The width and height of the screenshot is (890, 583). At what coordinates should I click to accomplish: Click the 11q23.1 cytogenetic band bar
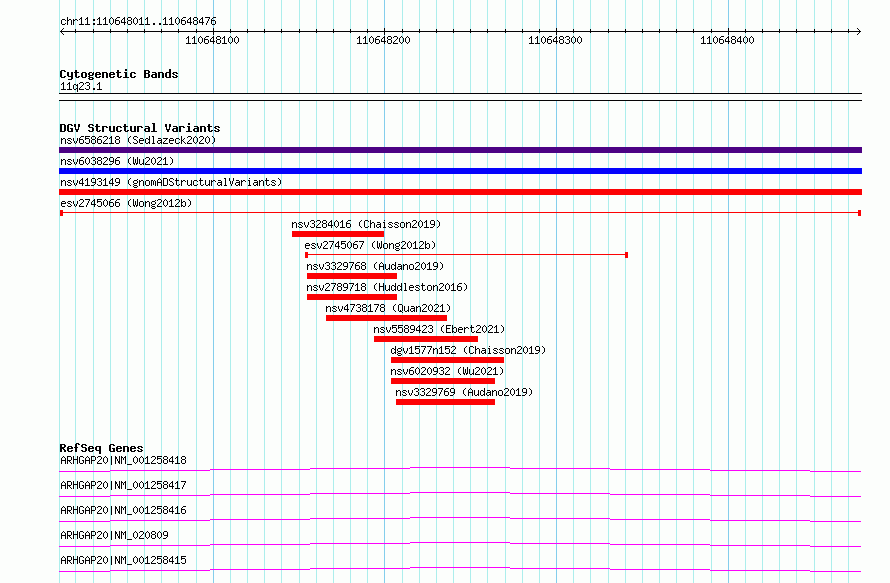[x=460, y=97]
